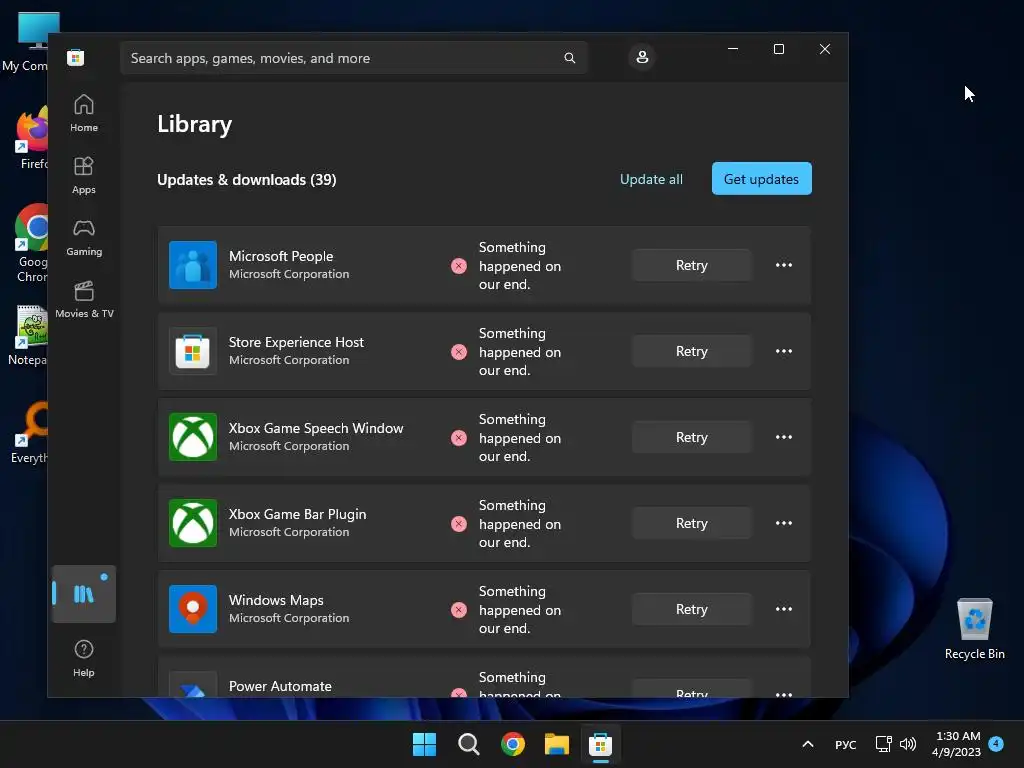Open more options for Xbox Game Speech Window

click(784, 437)
